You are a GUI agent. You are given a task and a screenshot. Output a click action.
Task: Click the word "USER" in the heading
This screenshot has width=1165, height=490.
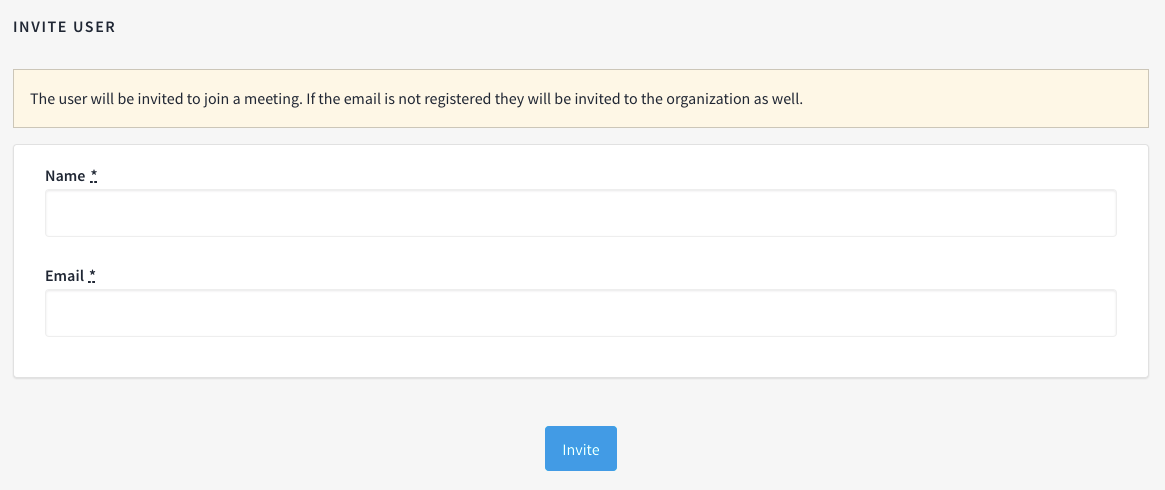(94, 27)
